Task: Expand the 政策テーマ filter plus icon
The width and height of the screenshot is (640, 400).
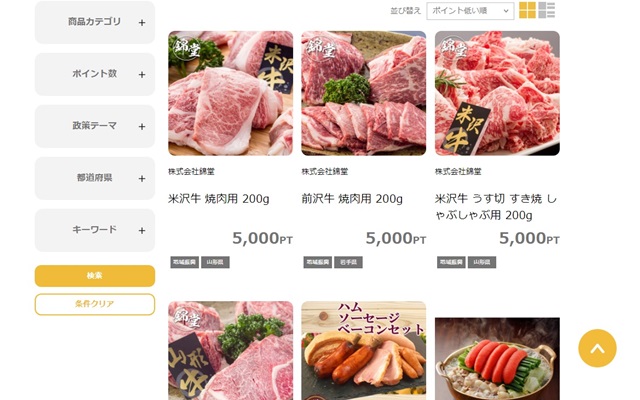Action: tap(142, 127)
